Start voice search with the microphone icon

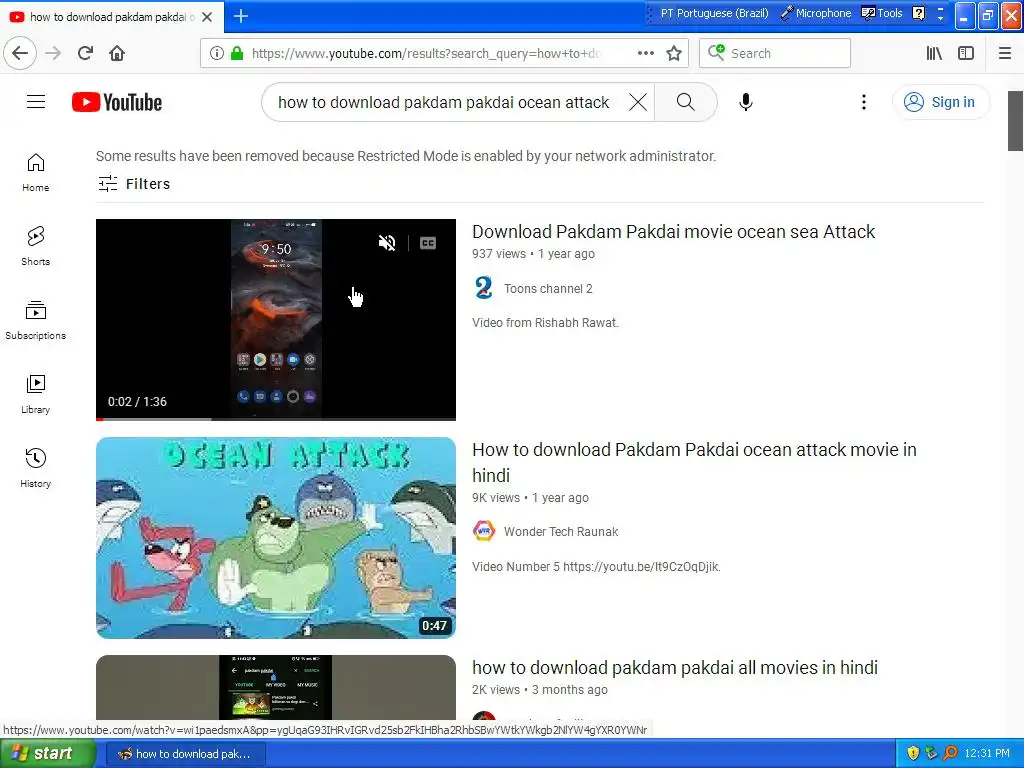pyautogui.click(x=746, y=102)
